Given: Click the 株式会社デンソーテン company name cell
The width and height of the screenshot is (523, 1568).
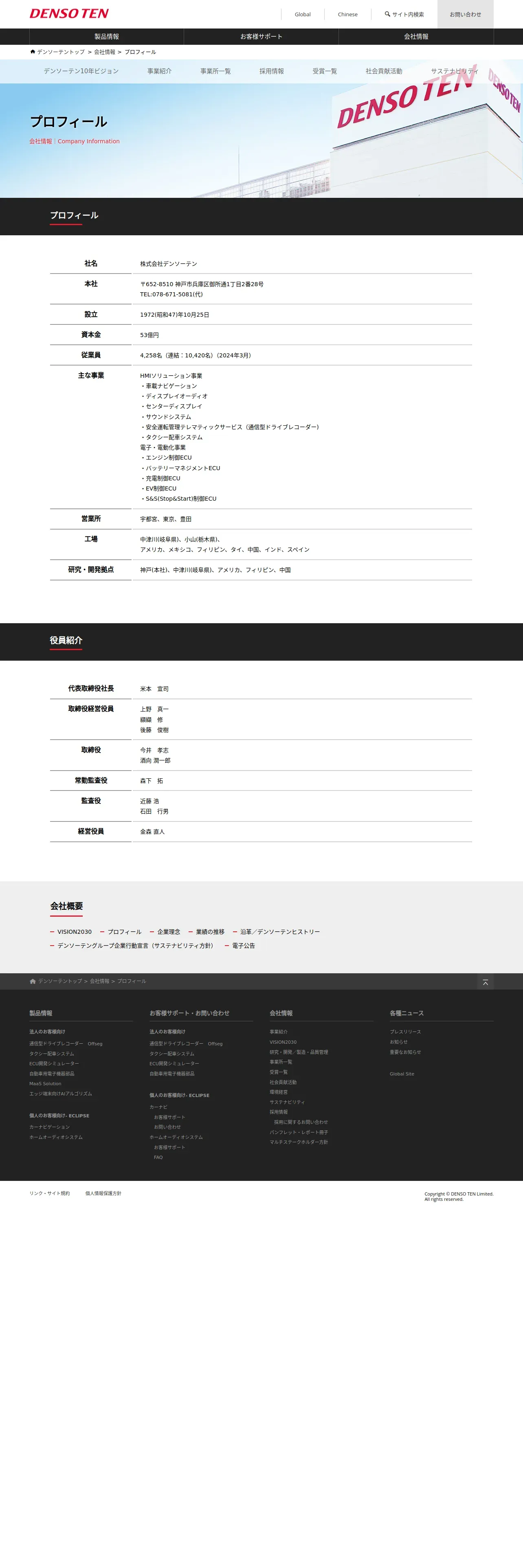Looking at the screenshot, I should pos(169,264).
